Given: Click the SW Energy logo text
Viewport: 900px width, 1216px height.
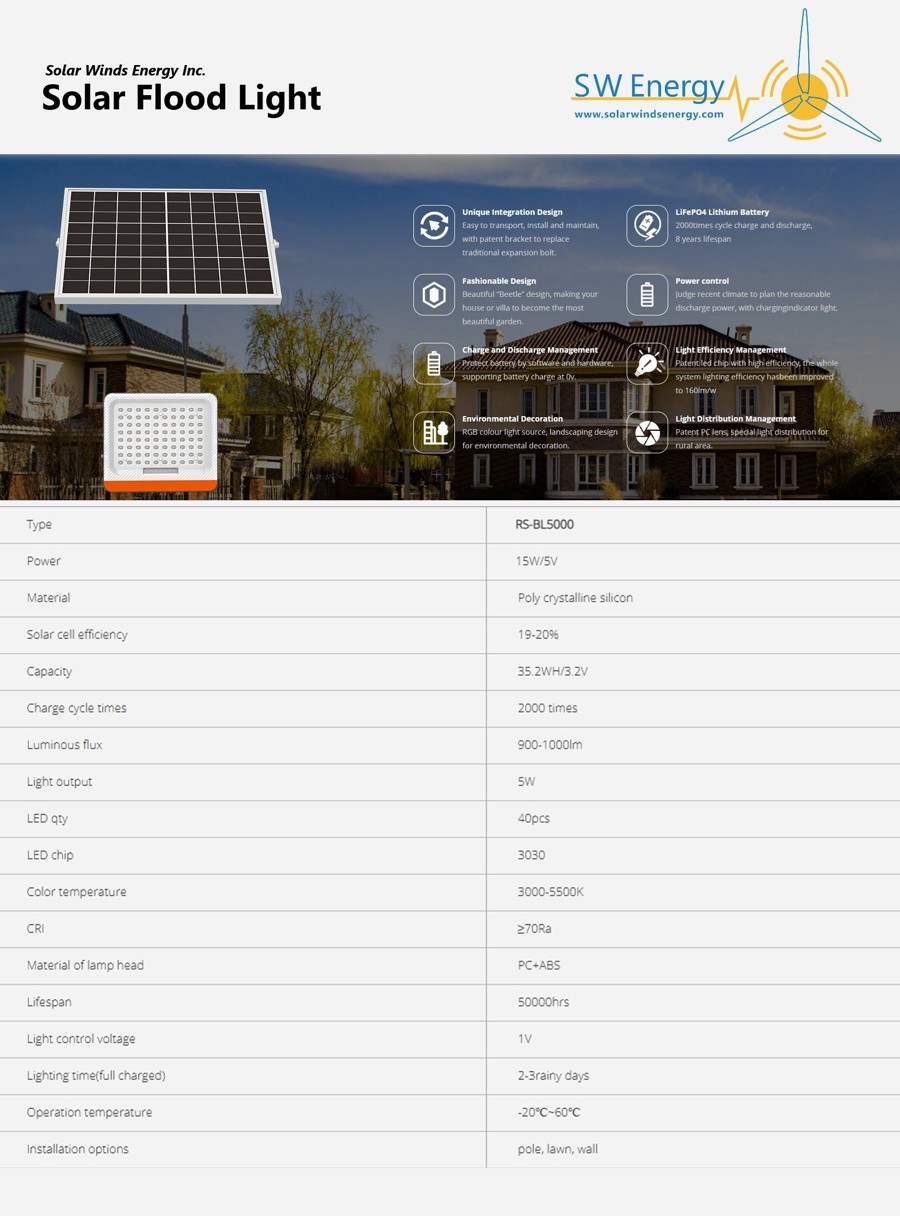Looking at the screenshot, I should tap(648, 87).
